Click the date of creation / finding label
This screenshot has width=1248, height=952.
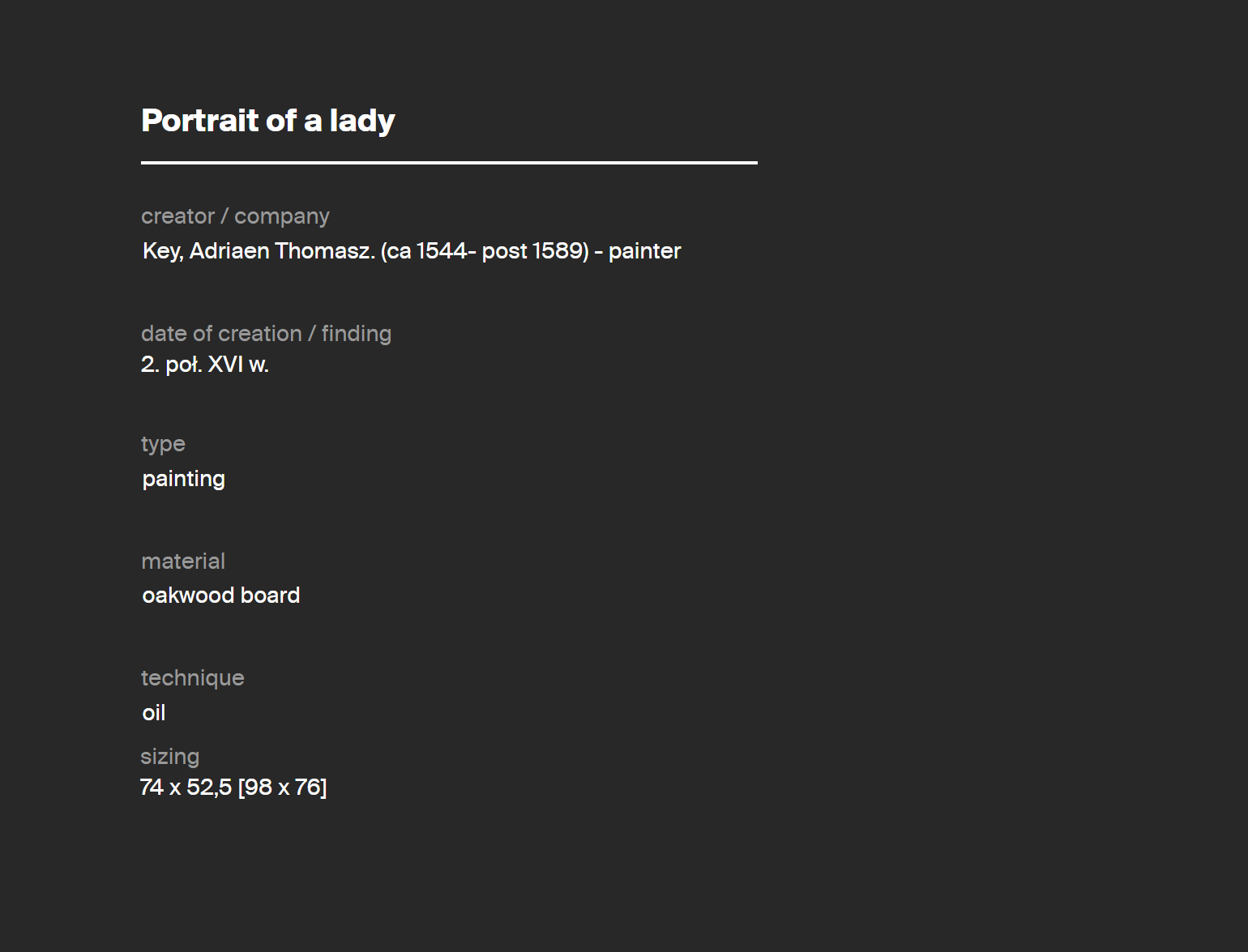[x=266, y=334]
